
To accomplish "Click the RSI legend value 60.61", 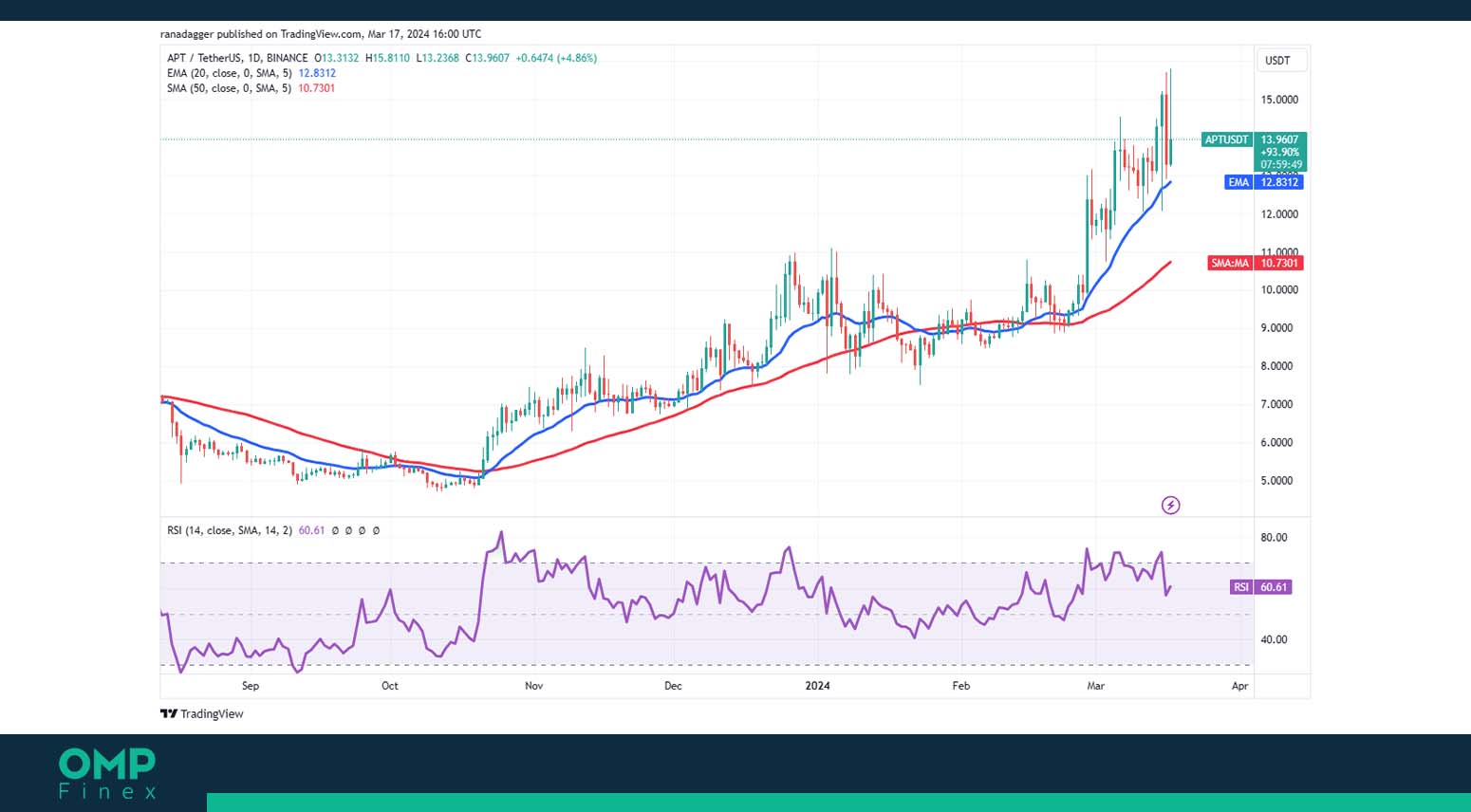I will [311, 530].
